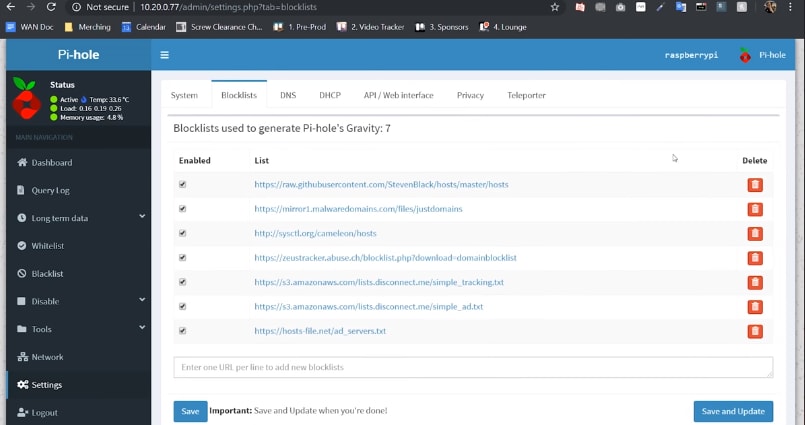Delete the StevenBlack hosts blocklist

coord(755,185)
